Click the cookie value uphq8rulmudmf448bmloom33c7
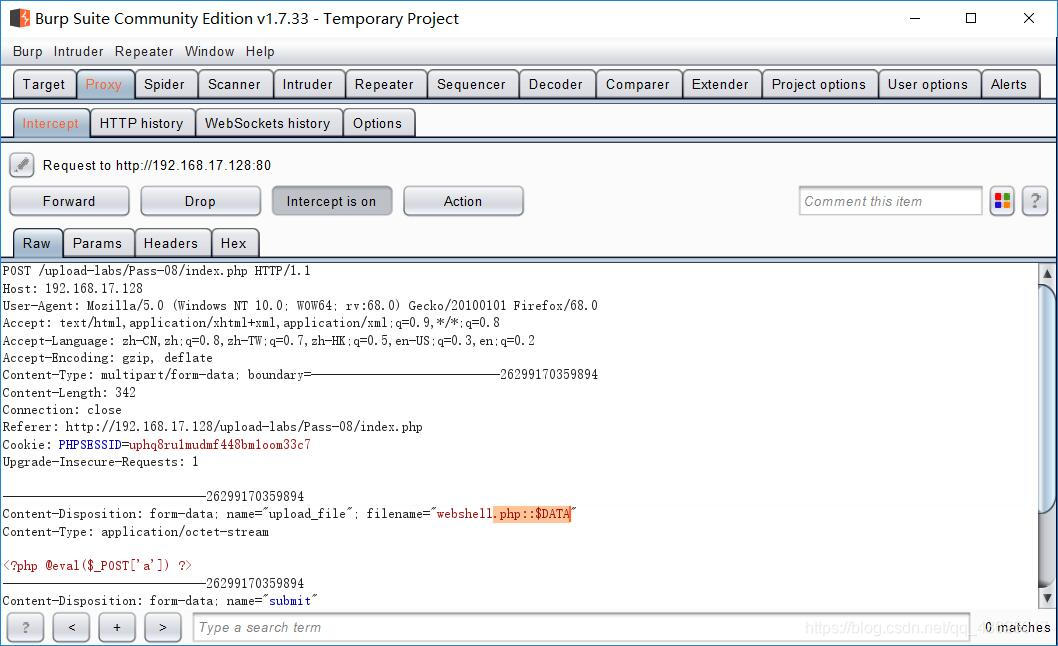 (x=220, y=445)
